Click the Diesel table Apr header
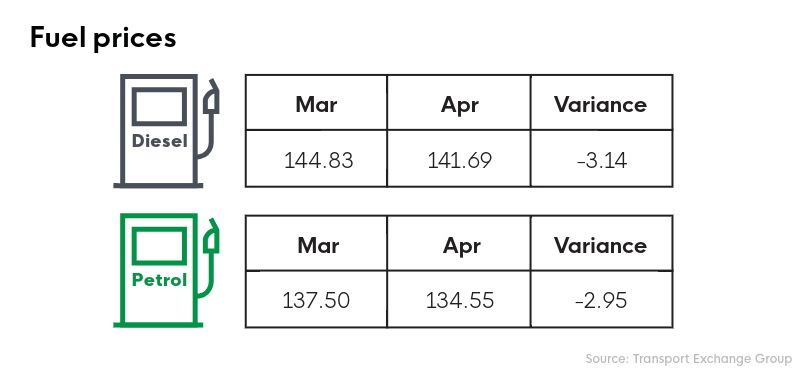The height and width of the screenshot is (375, 810). [460, 106]
